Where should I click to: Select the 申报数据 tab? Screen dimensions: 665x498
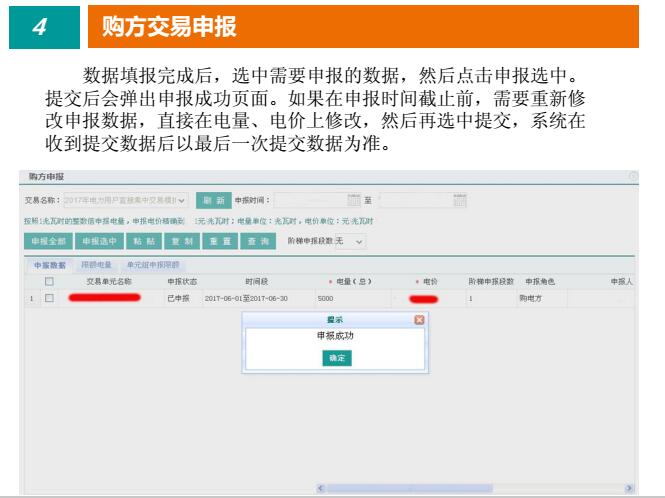49,265
